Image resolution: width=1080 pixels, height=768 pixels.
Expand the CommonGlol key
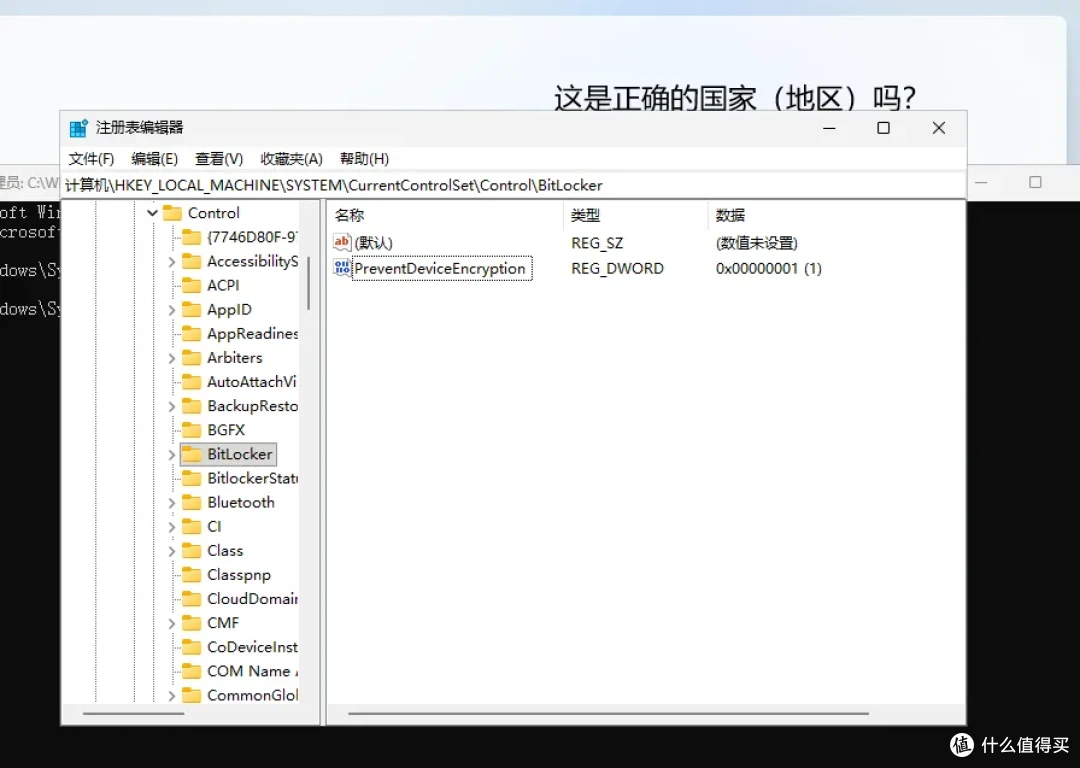tap(172, 696)
